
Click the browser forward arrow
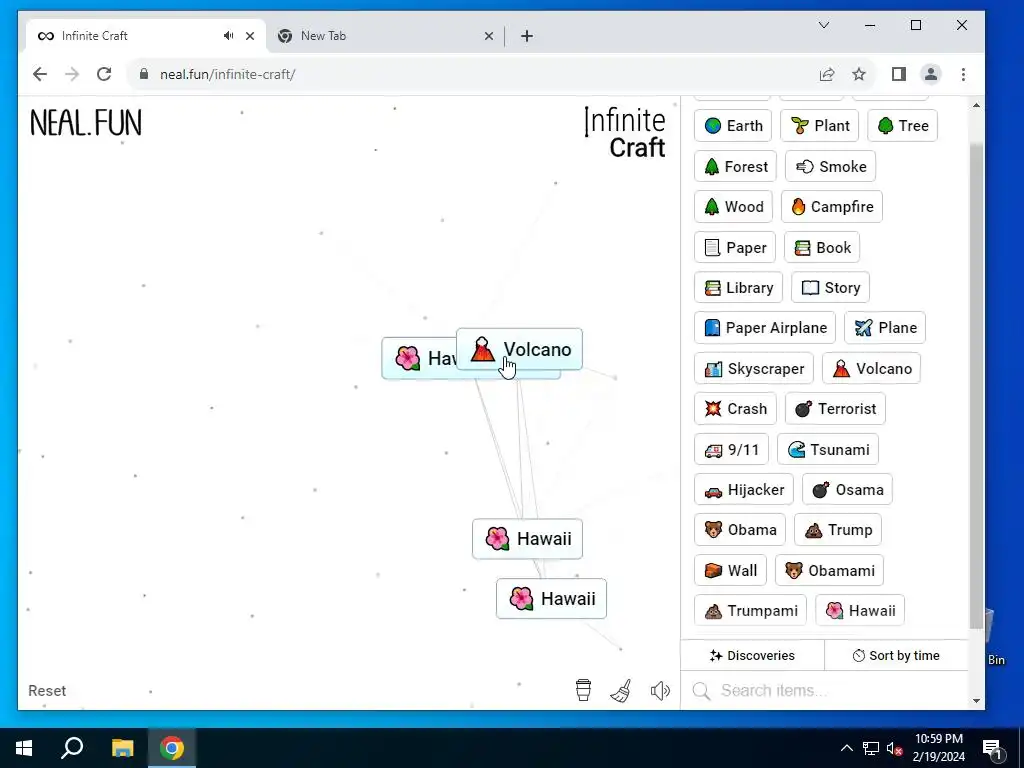coord(72,74)
